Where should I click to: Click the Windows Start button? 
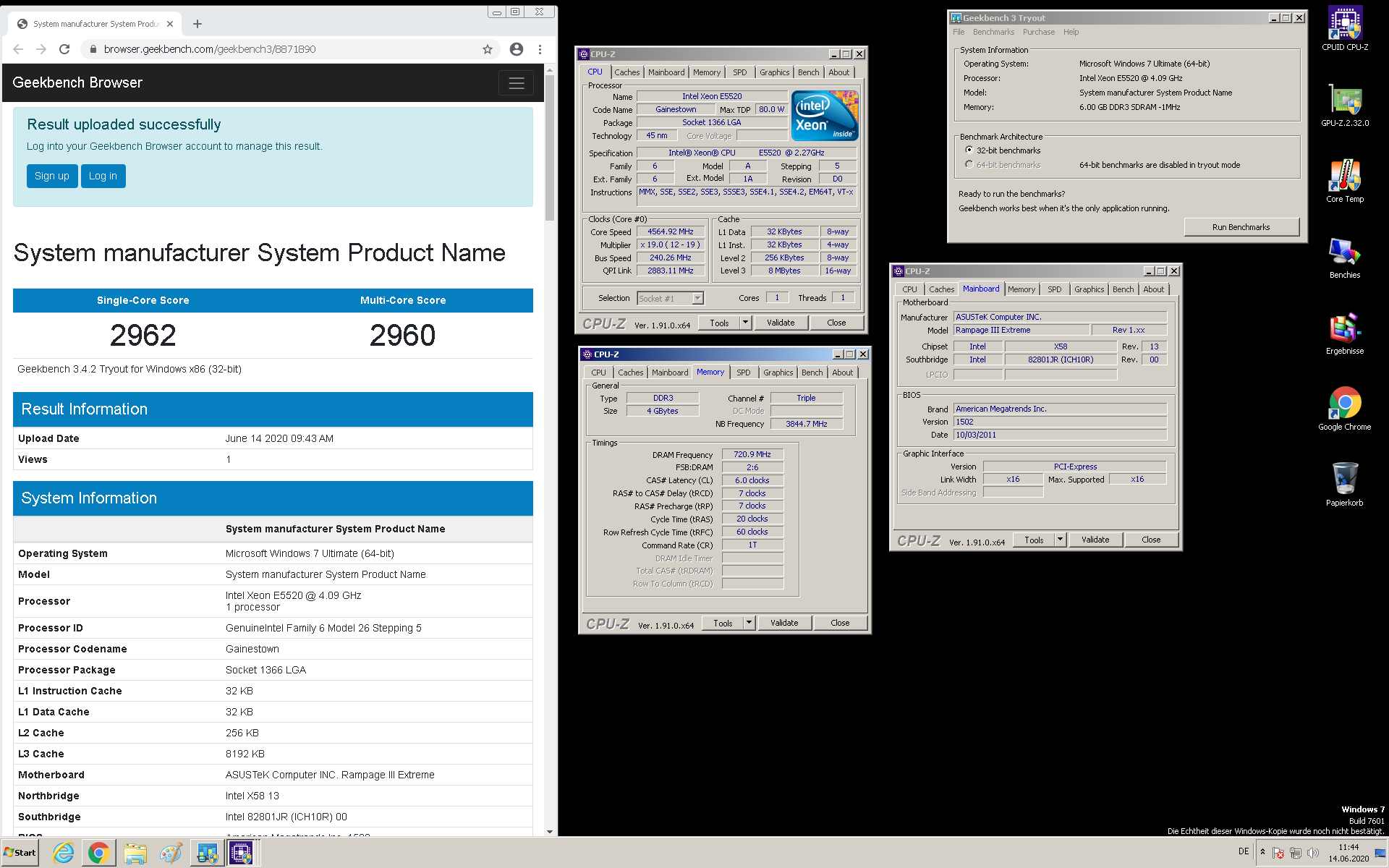[20, 853]
